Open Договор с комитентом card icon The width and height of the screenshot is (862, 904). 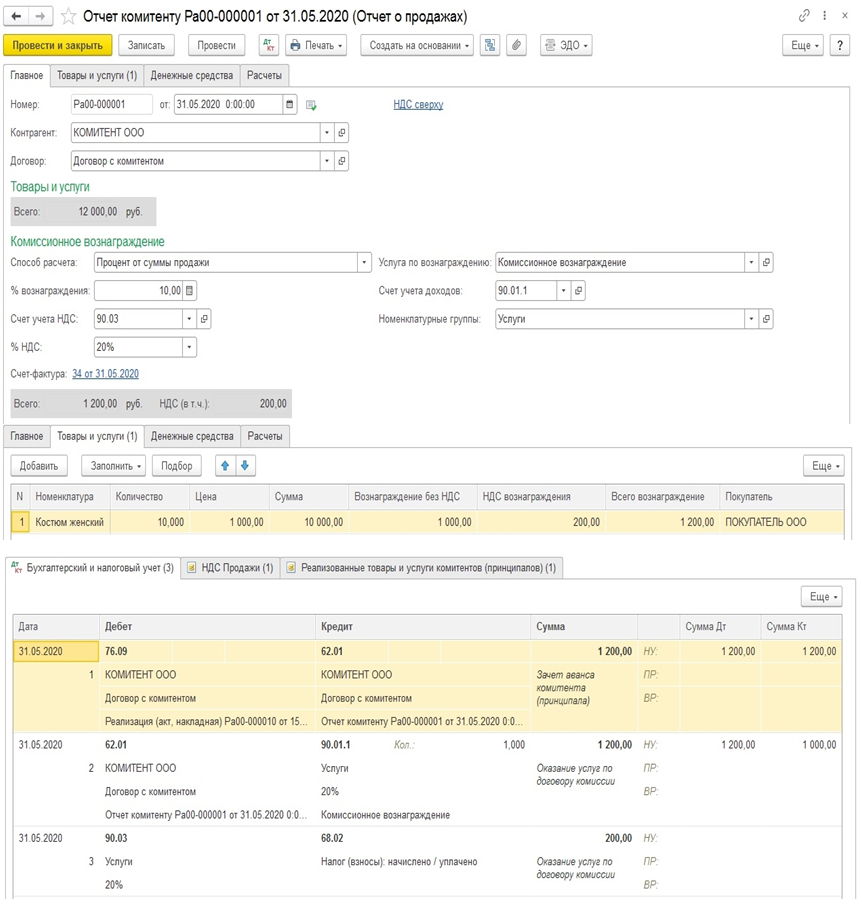341,161
